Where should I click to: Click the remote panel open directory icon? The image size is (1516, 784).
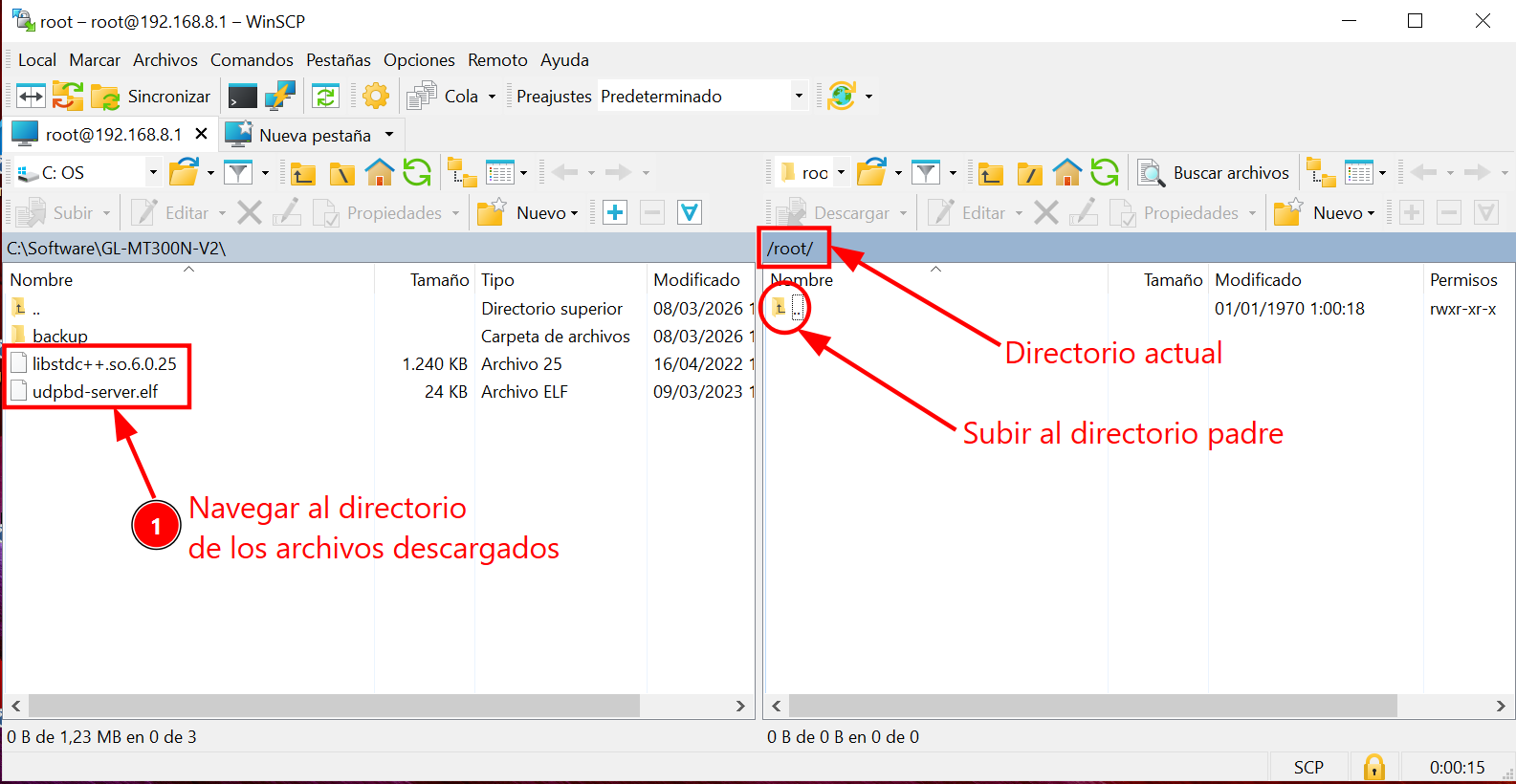pos(871,173)
